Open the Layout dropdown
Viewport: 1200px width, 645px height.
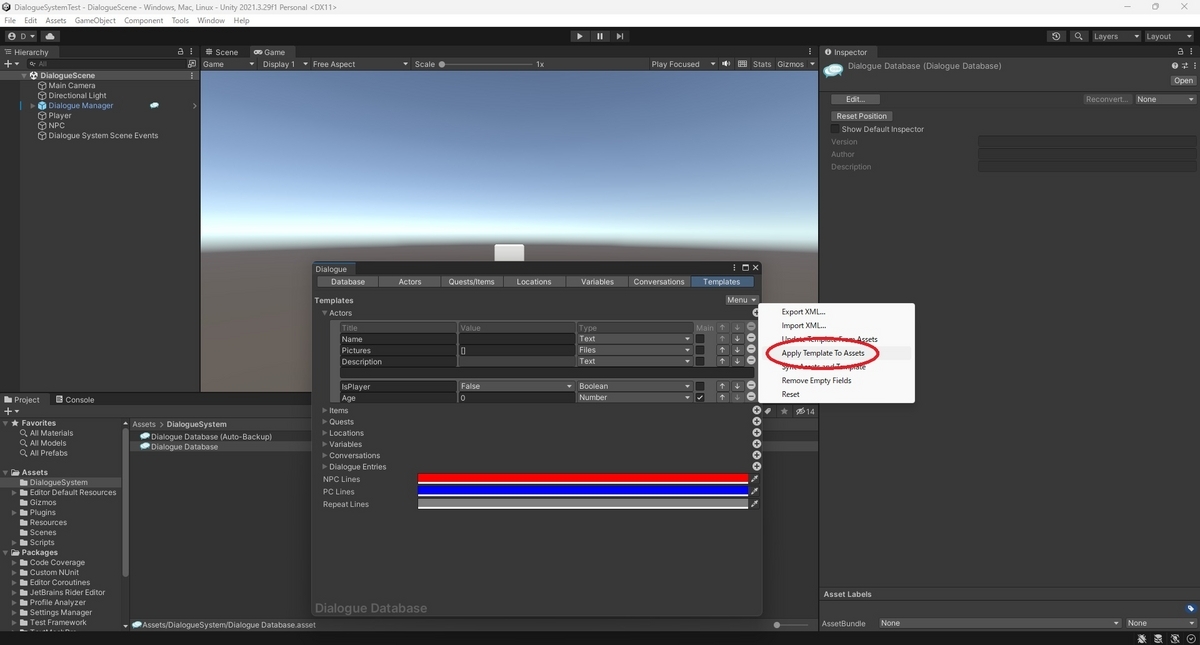[1168, 36]
